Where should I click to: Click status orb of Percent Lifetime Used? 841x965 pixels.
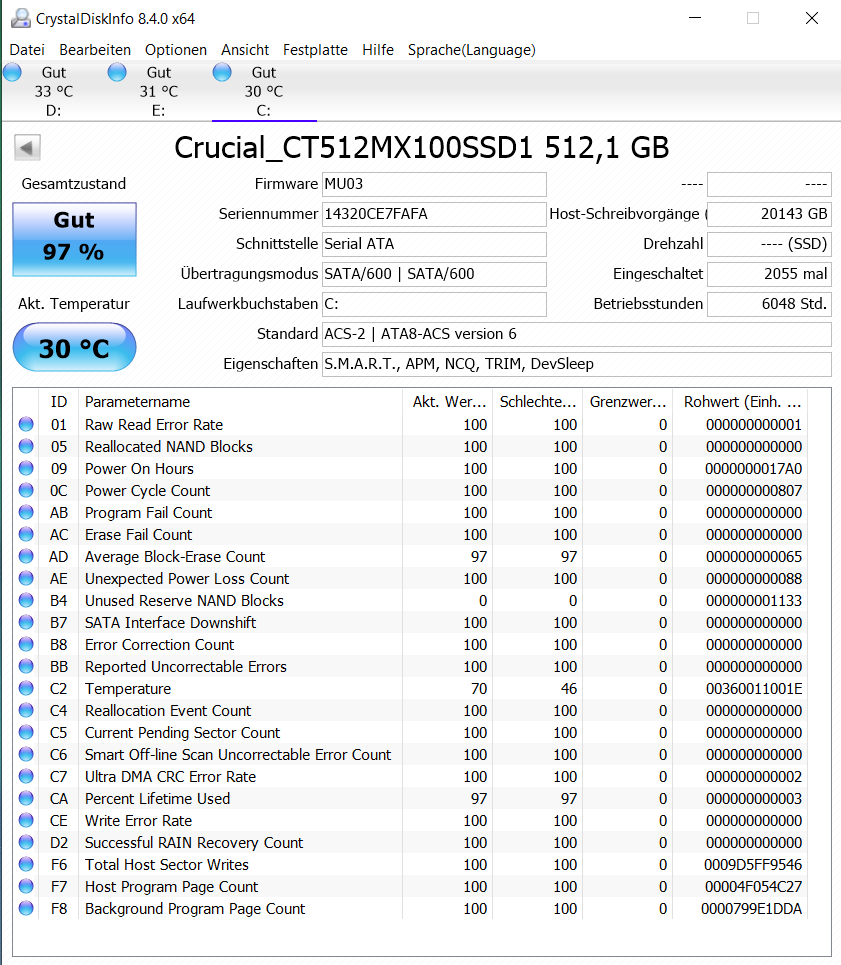click(x=26, y=799)
